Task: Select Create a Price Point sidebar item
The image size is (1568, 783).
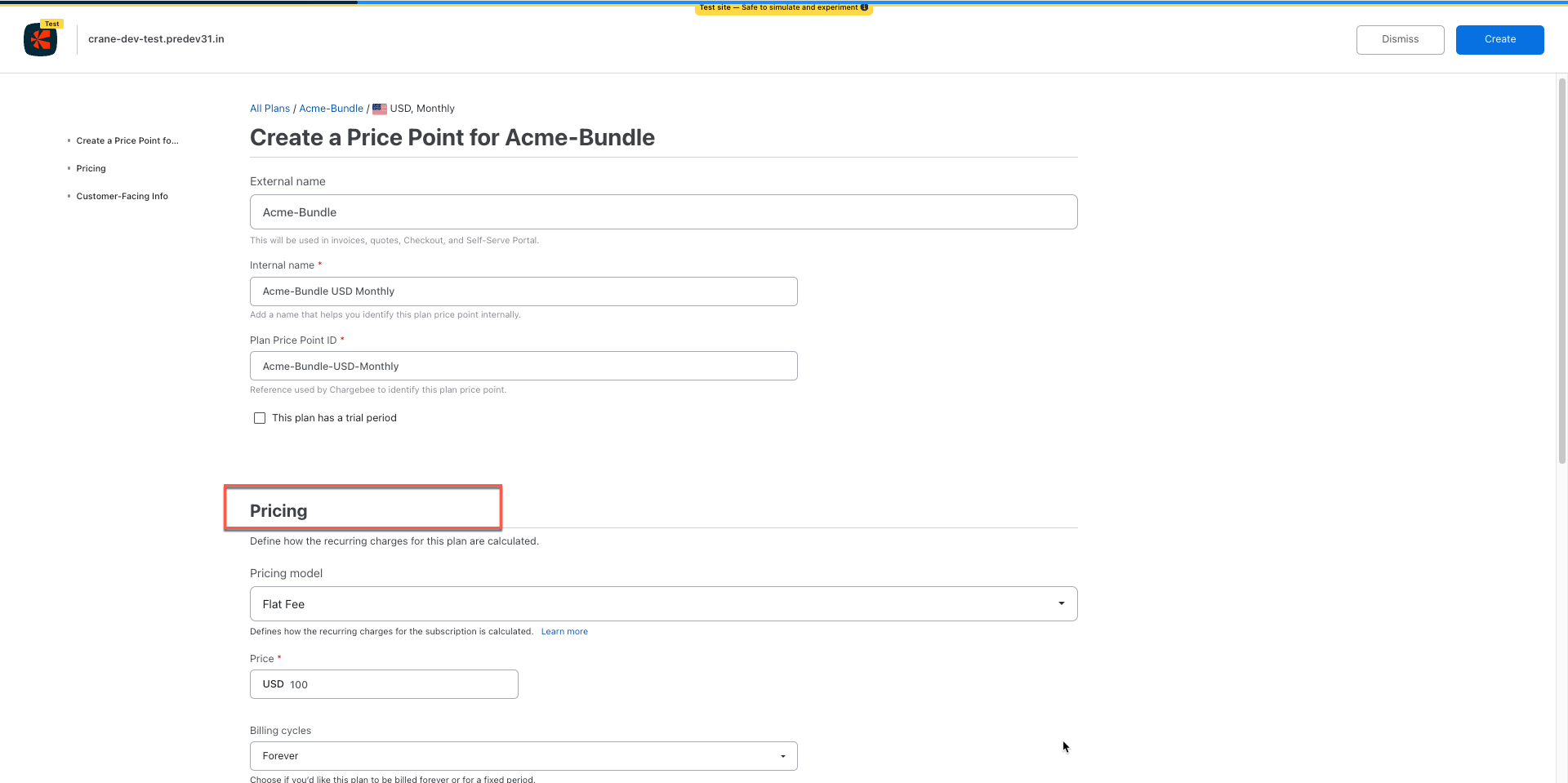Action: (x=127, y=140)
